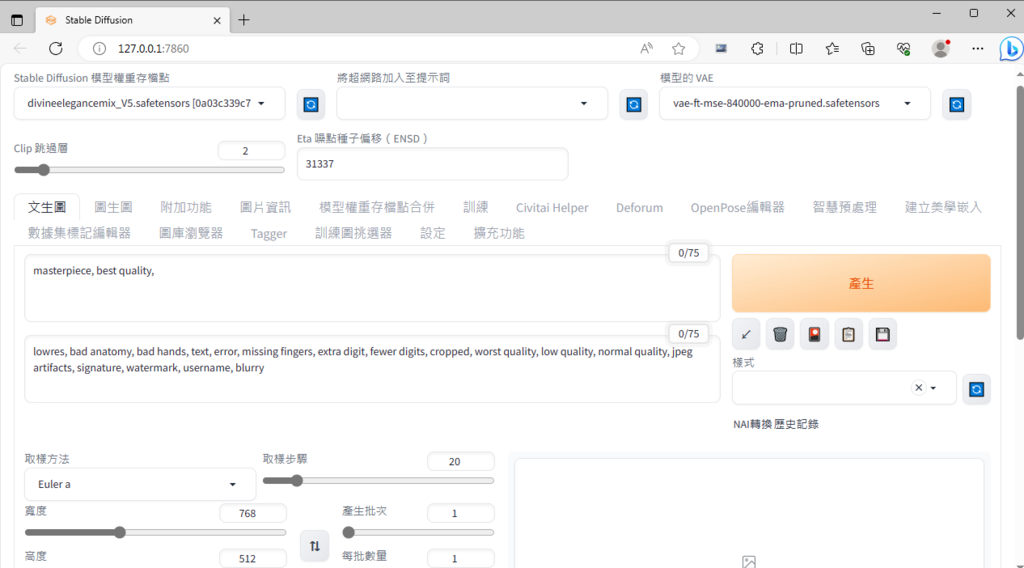
Task: Open the 智慧預處理 tab
Action: click(x=844, y=208)
